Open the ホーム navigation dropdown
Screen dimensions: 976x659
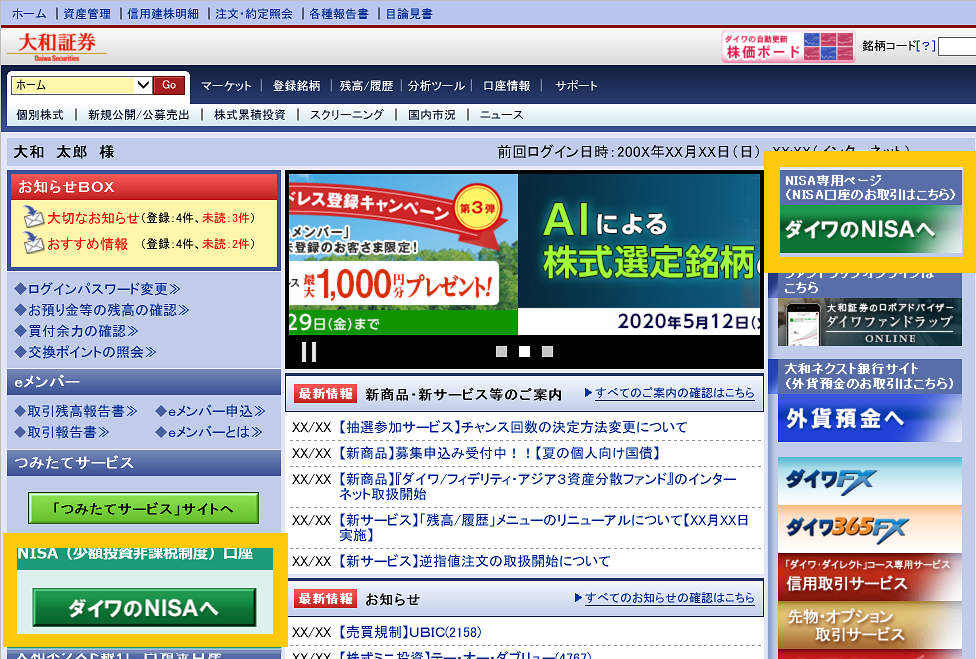[x=142, y=85]
